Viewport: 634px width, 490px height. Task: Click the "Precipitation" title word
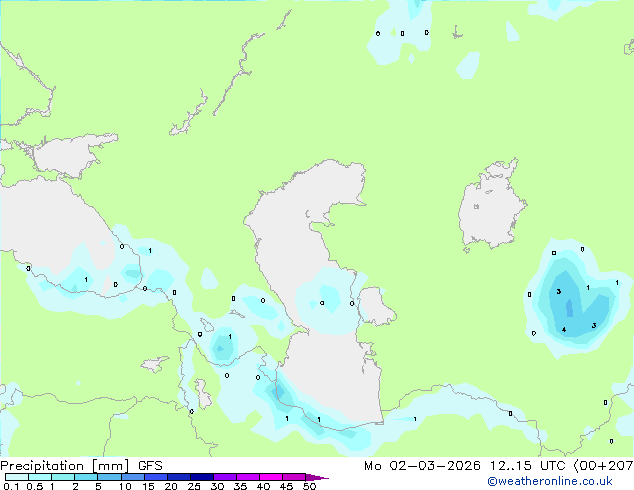point(42,466)
